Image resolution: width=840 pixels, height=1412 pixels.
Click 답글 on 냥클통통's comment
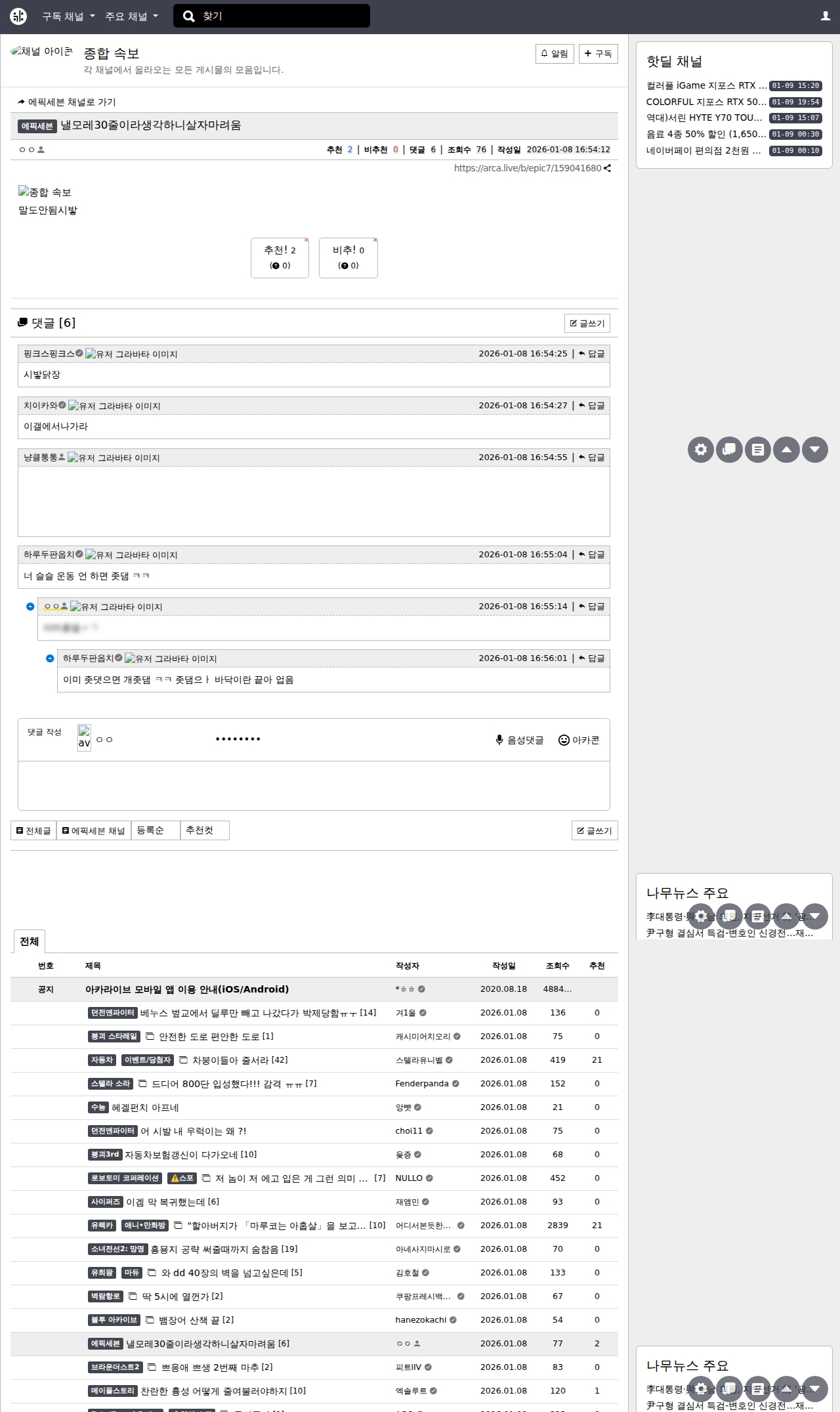pos(592,458)
